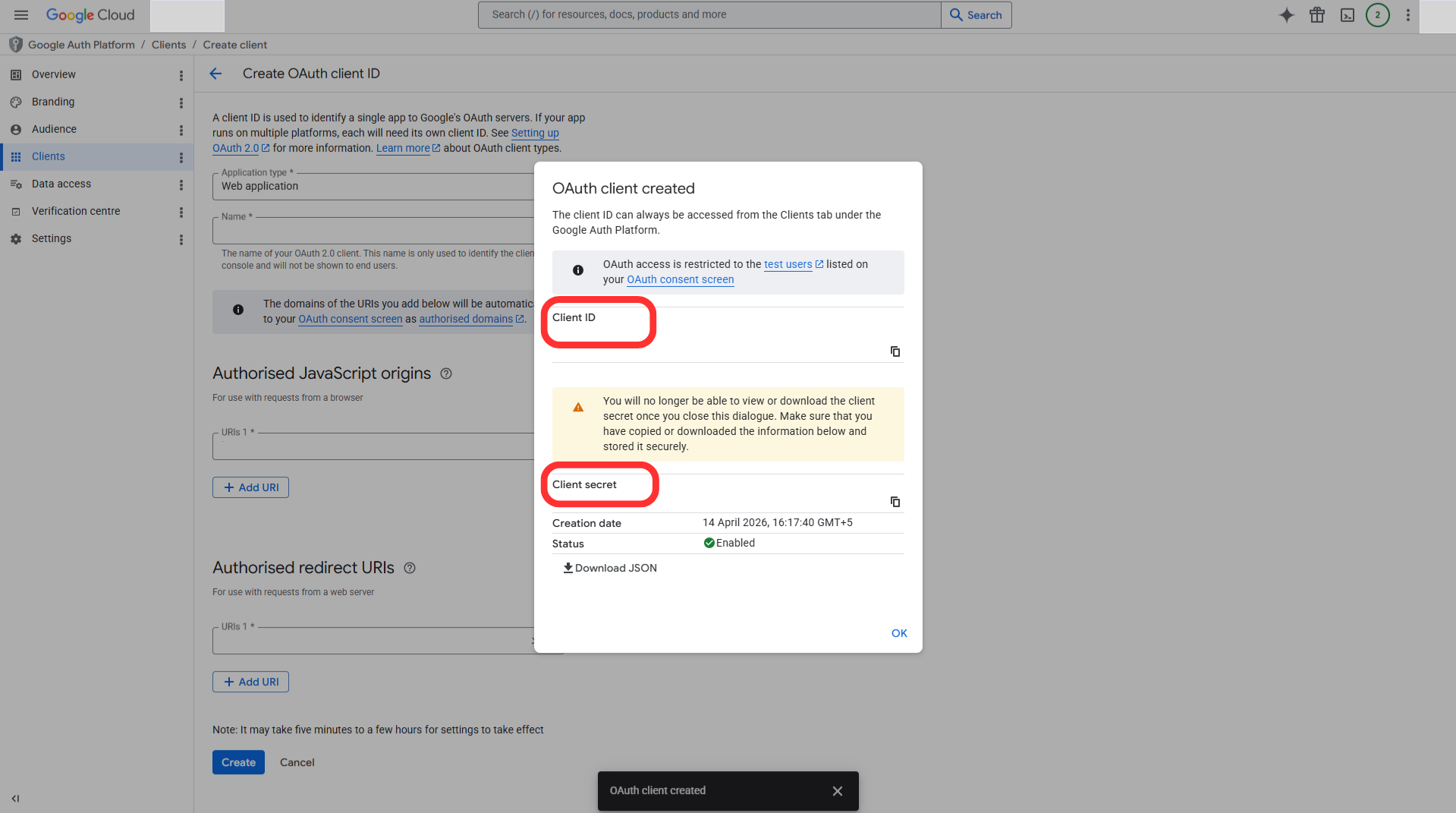Open the gift box icon in top bar
The width and height of the screenshot is (1456, 813).
[x=1317, y=15]
